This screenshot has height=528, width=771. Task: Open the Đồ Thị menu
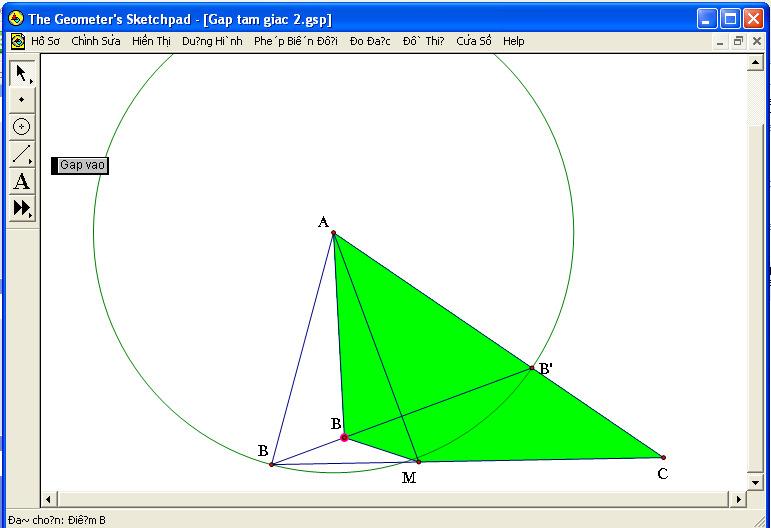point(423,41)
